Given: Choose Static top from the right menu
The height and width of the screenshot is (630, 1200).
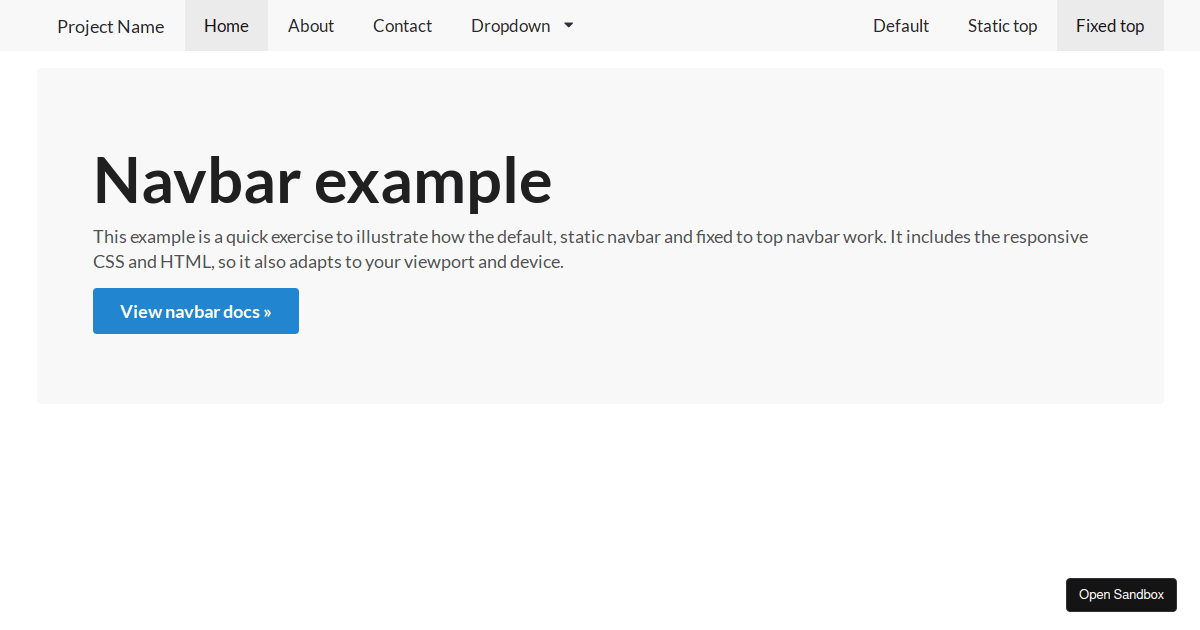Looking at the screenshot, I should tap(1002, 25).
